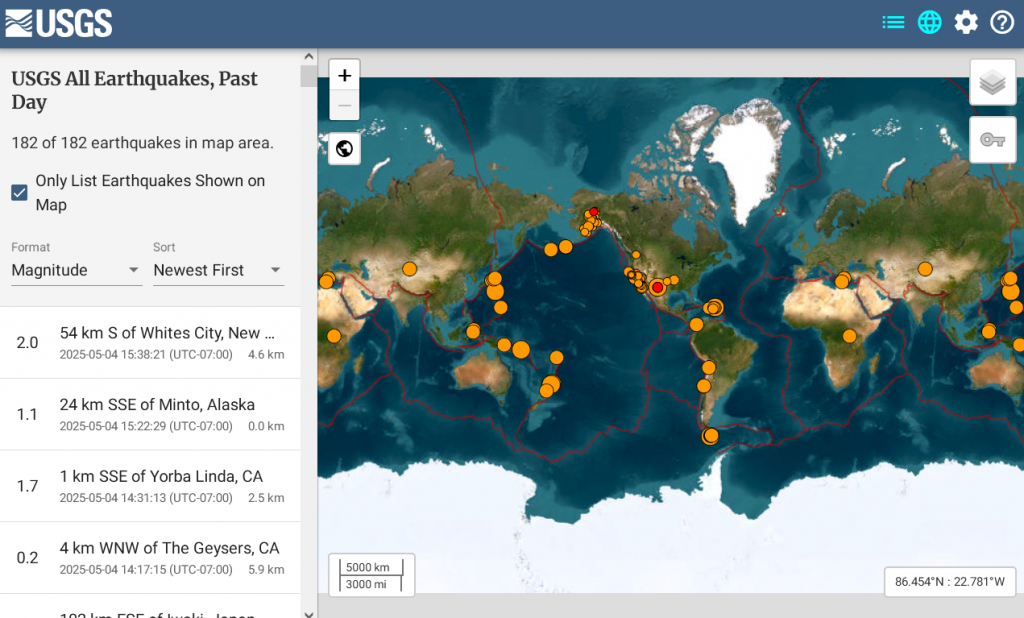Zoom to world extent globe button
1024x618 pixels.
point(344,149)
